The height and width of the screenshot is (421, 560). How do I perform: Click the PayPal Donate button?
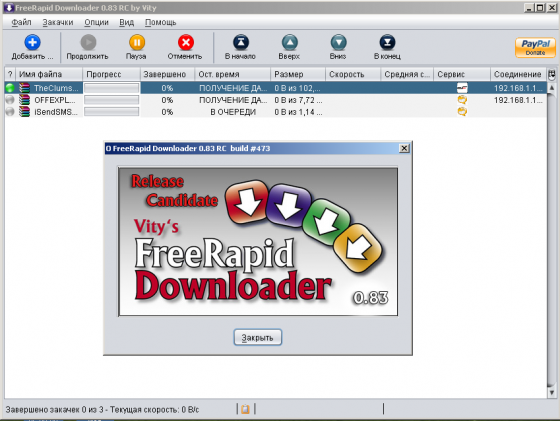pyautogui.click(x=535, y=47)
